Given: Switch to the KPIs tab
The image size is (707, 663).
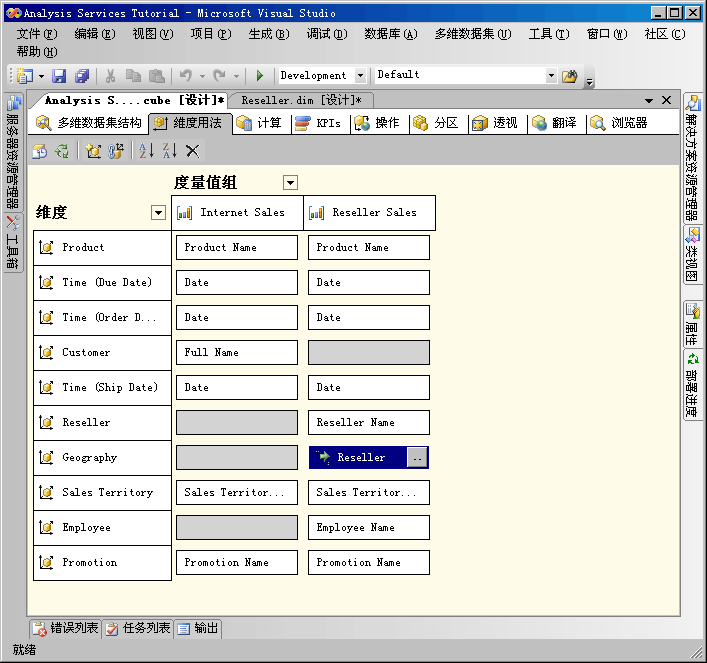Looking at the screenshot, I should point(317,123).
